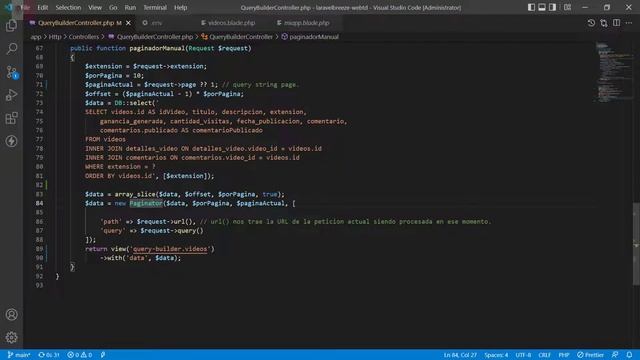The width and height of the screenshot is (640, 360).
Task: Open the Explorer view in activity bar
Action: tap(11, 26)
